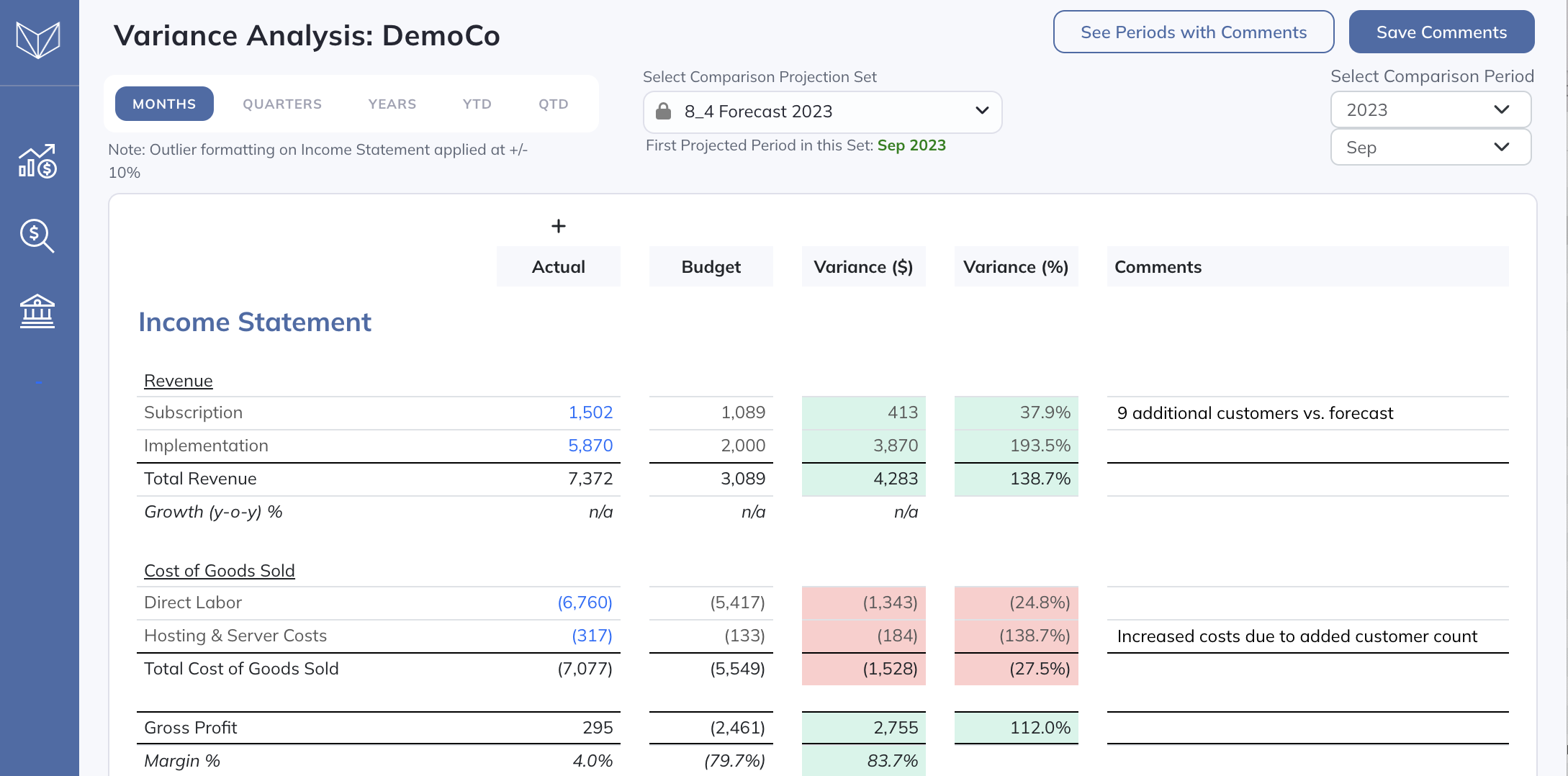Screen dimensions: 1568x776
Task: Click the app logo in sidebar
Action: [38, 40]
